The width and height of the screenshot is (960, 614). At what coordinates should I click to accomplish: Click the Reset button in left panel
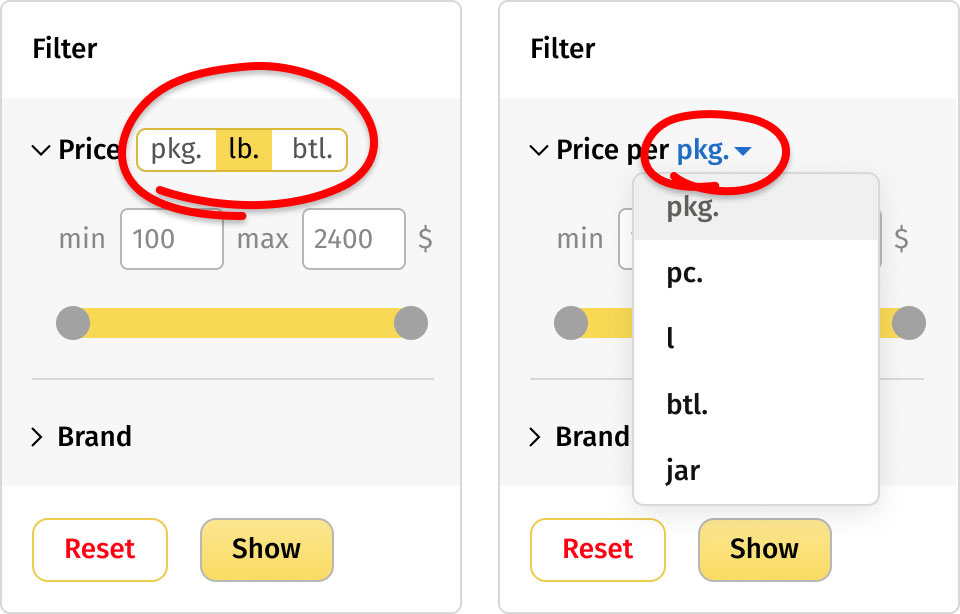click(x=100, y=549)
